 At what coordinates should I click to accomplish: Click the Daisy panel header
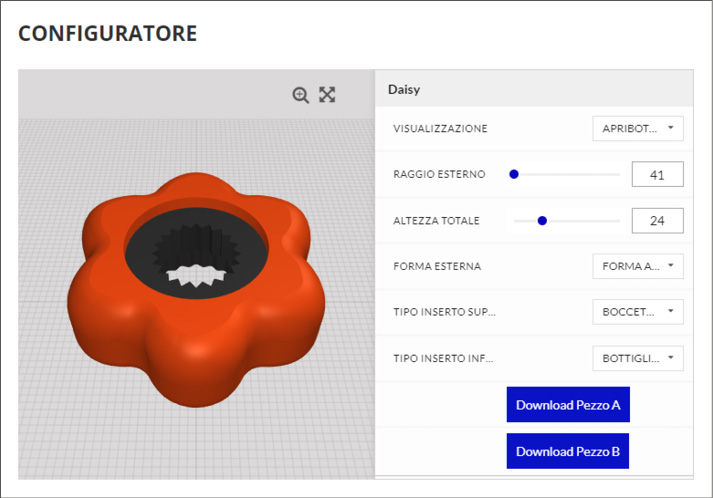(x=534, y=89)
